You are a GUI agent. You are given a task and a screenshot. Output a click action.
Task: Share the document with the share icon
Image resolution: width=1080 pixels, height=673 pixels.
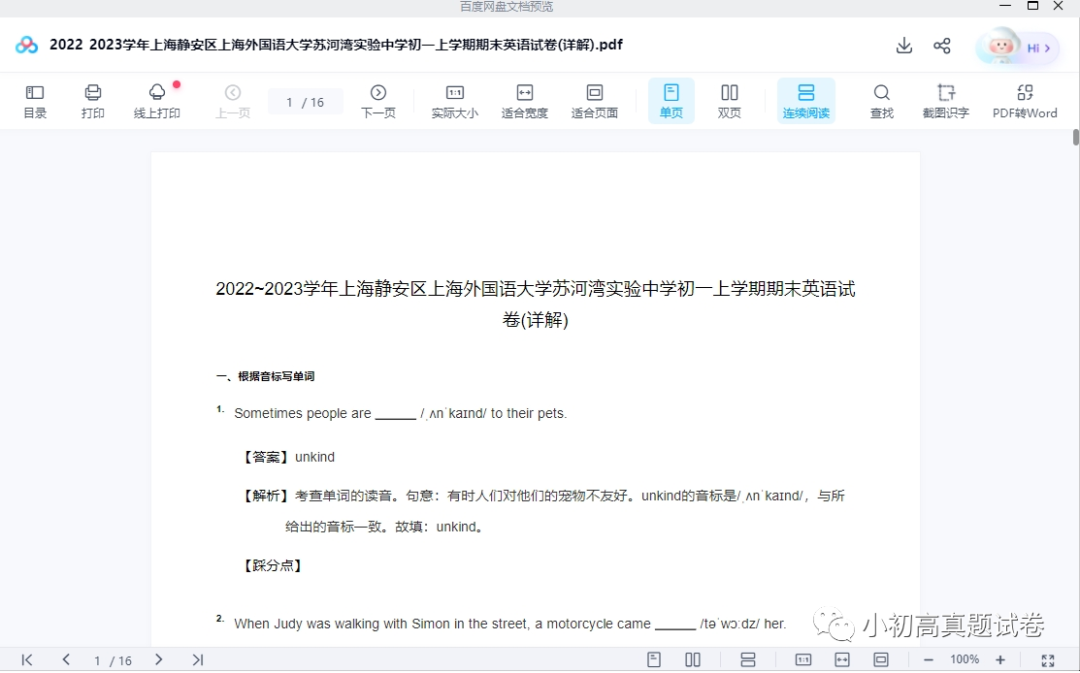coord(942,45)
